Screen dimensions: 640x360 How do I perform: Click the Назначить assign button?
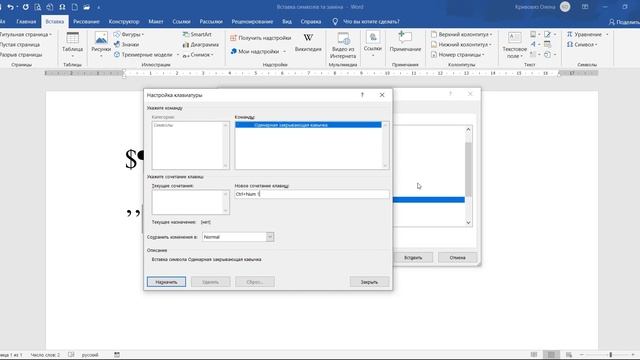click(x=167, y=282)
